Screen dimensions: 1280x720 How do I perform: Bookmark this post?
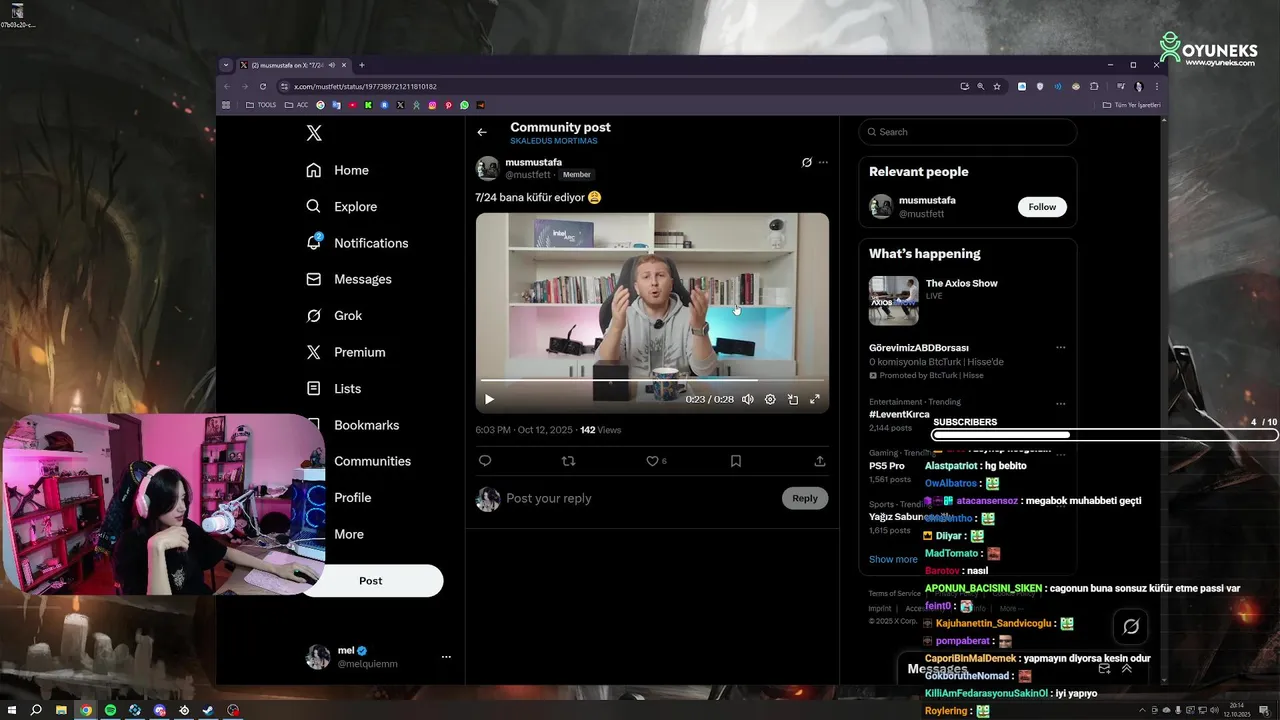click(735, 461)
